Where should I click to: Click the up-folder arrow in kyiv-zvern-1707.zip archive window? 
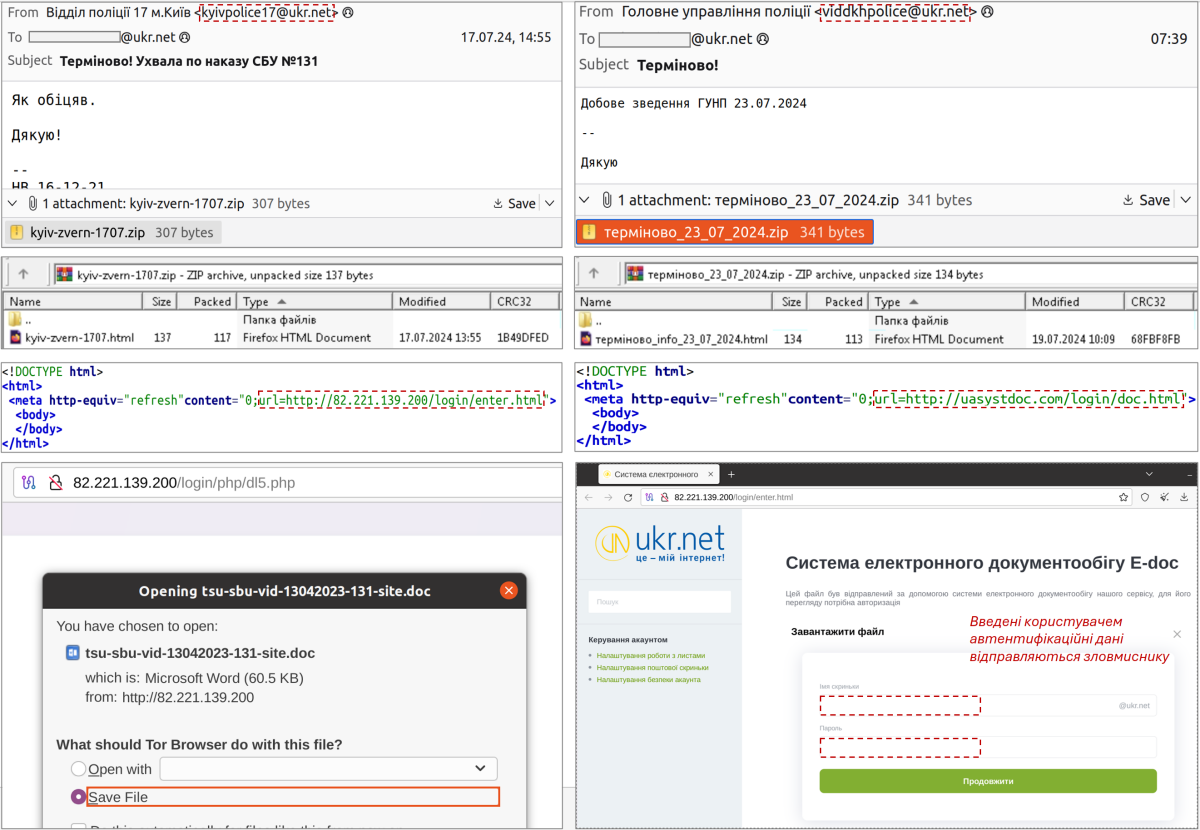point(24,274)
